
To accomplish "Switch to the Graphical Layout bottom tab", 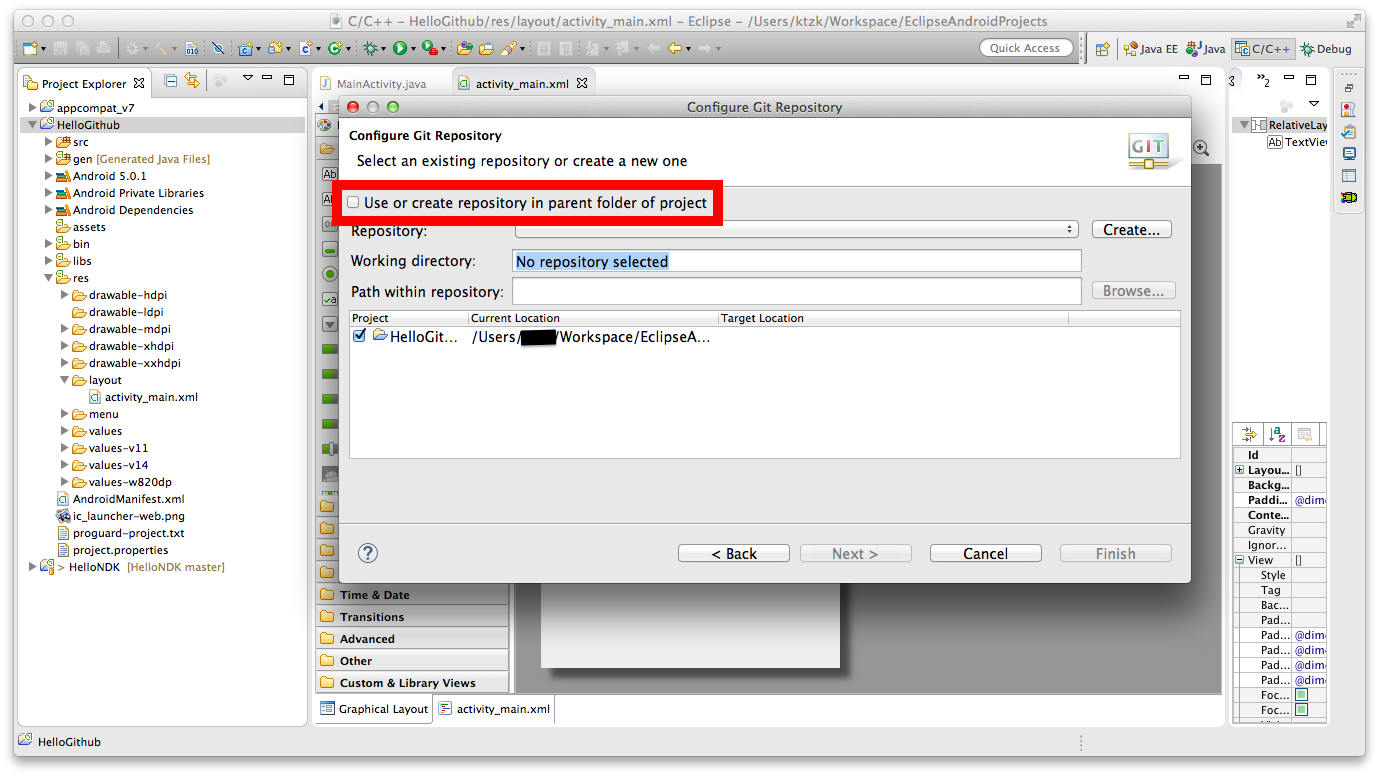I will tap(375, 709).
